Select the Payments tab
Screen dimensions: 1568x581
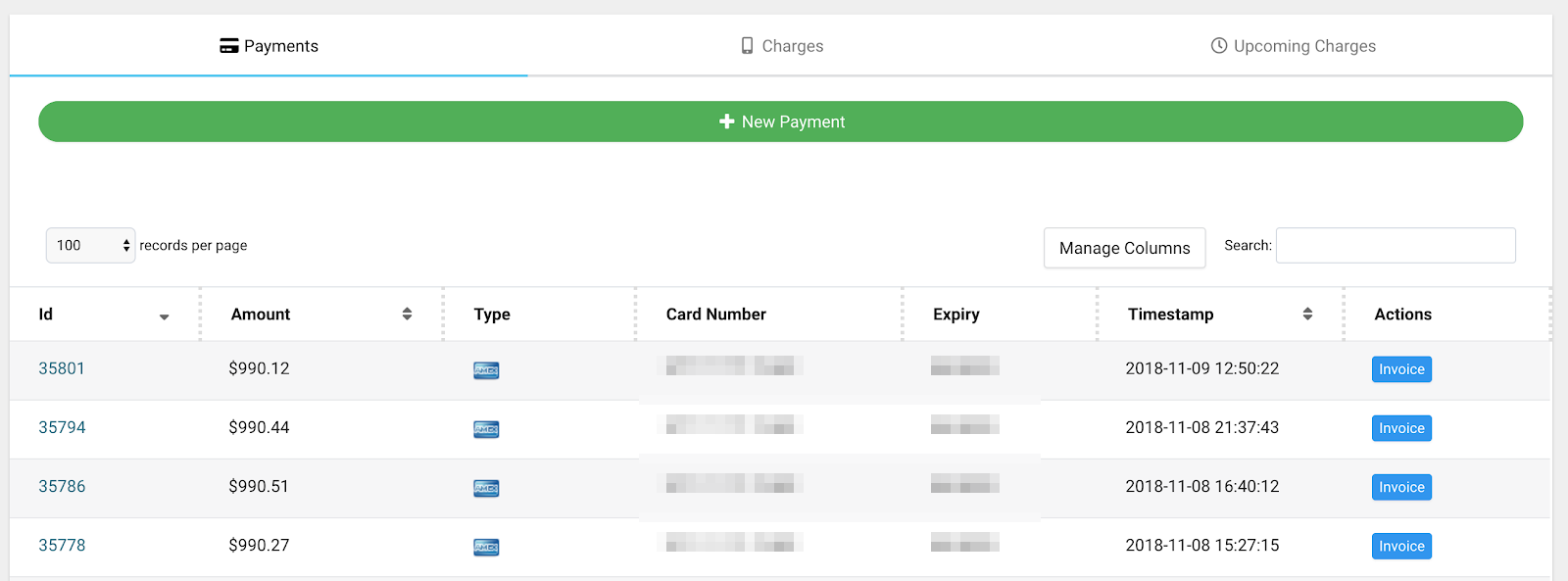pyautogui.click(x=269, y=46)
